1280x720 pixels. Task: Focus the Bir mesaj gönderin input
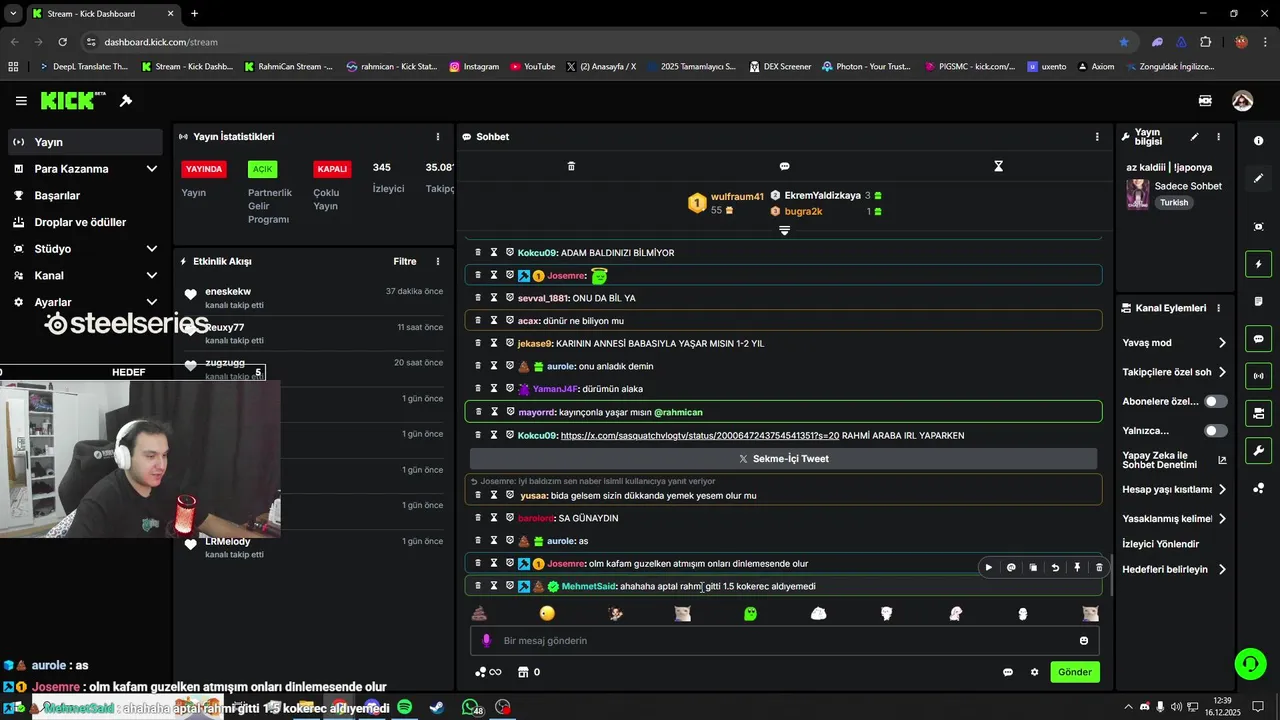785,641
